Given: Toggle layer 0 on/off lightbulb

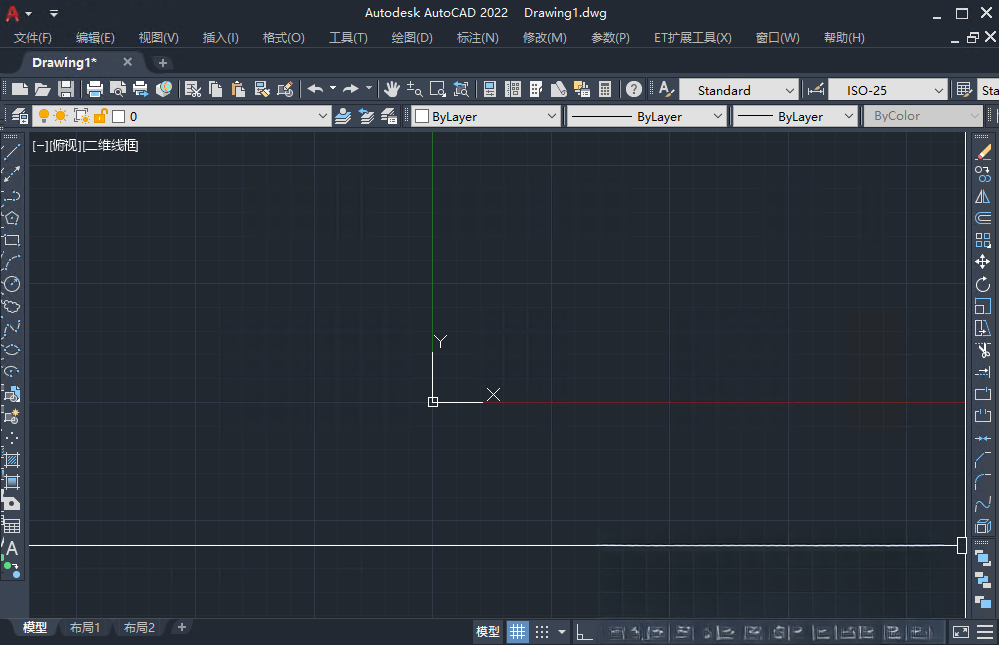Looking at the screenshot, I should 43,116.
